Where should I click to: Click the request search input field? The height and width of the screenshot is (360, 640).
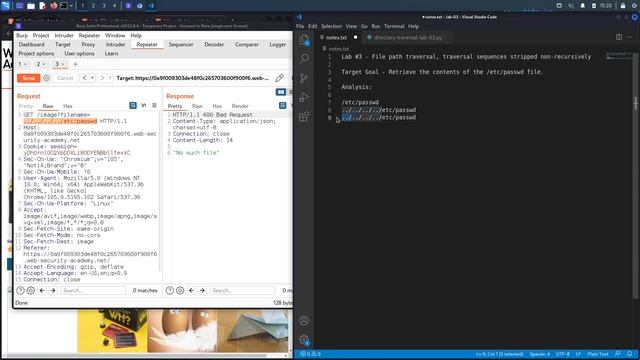[93, 290]
